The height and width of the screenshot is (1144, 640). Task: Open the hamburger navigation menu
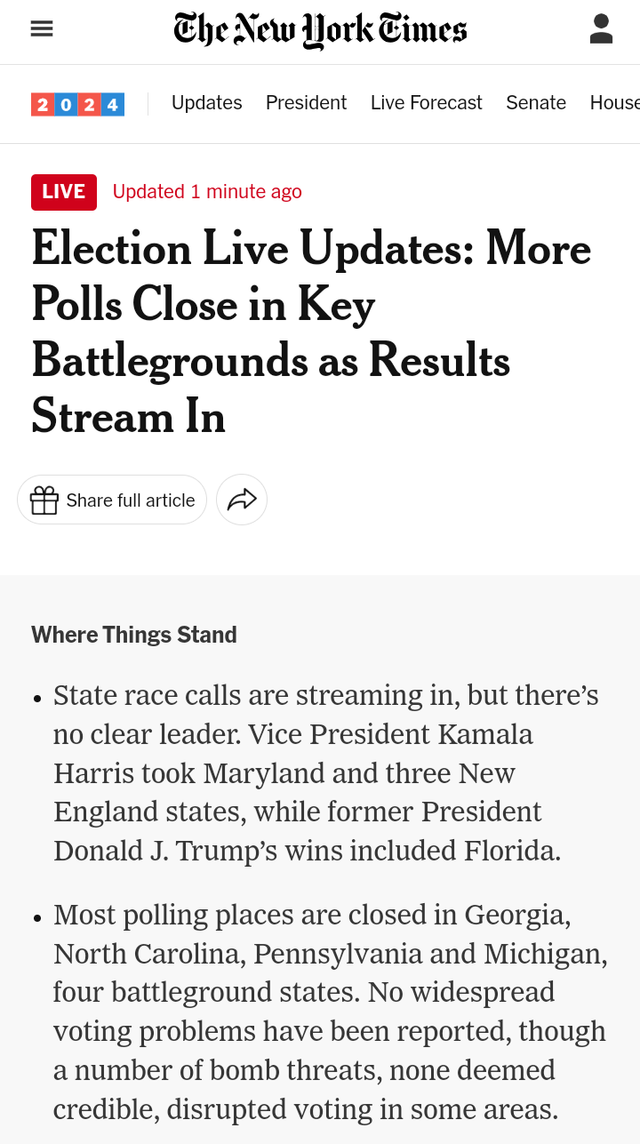(x=41, y=29)
